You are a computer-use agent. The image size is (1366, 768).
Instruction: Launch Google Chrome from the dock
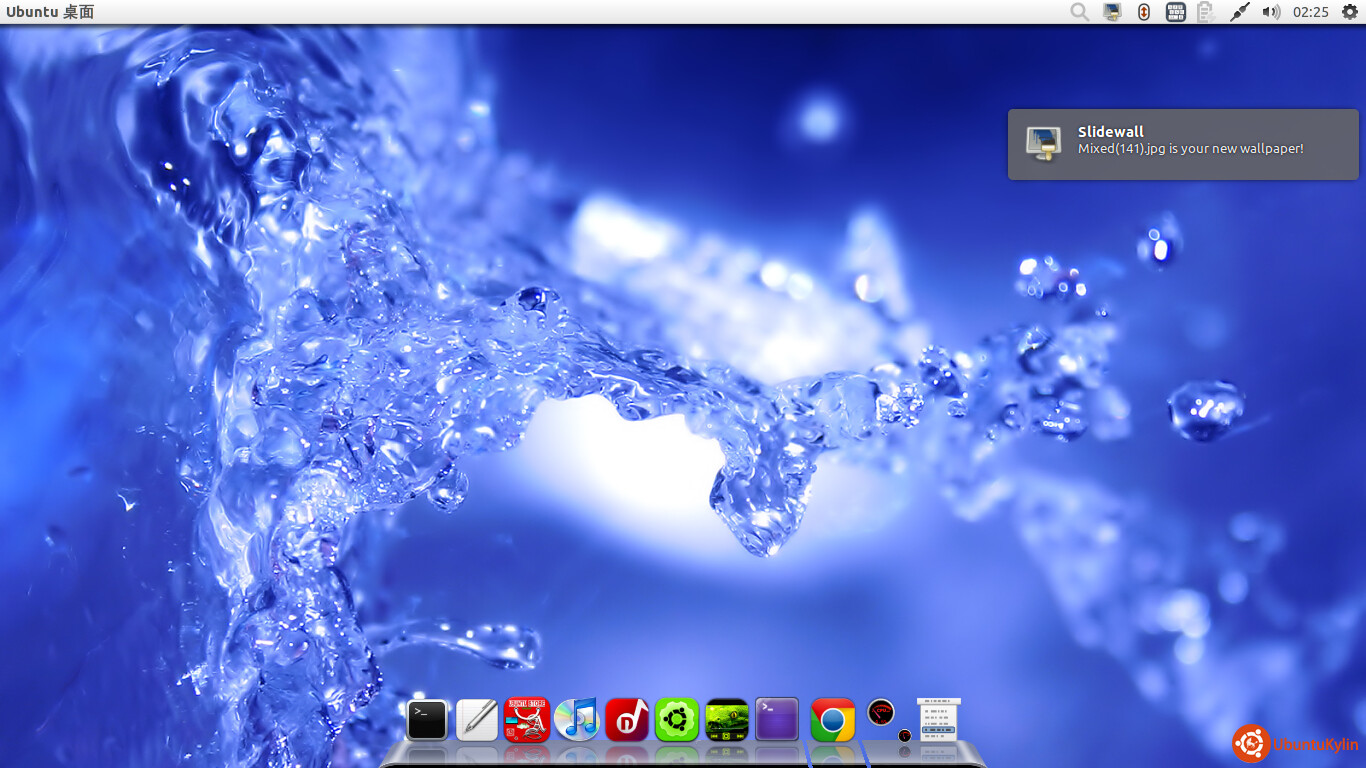click(x=833, y=719)
